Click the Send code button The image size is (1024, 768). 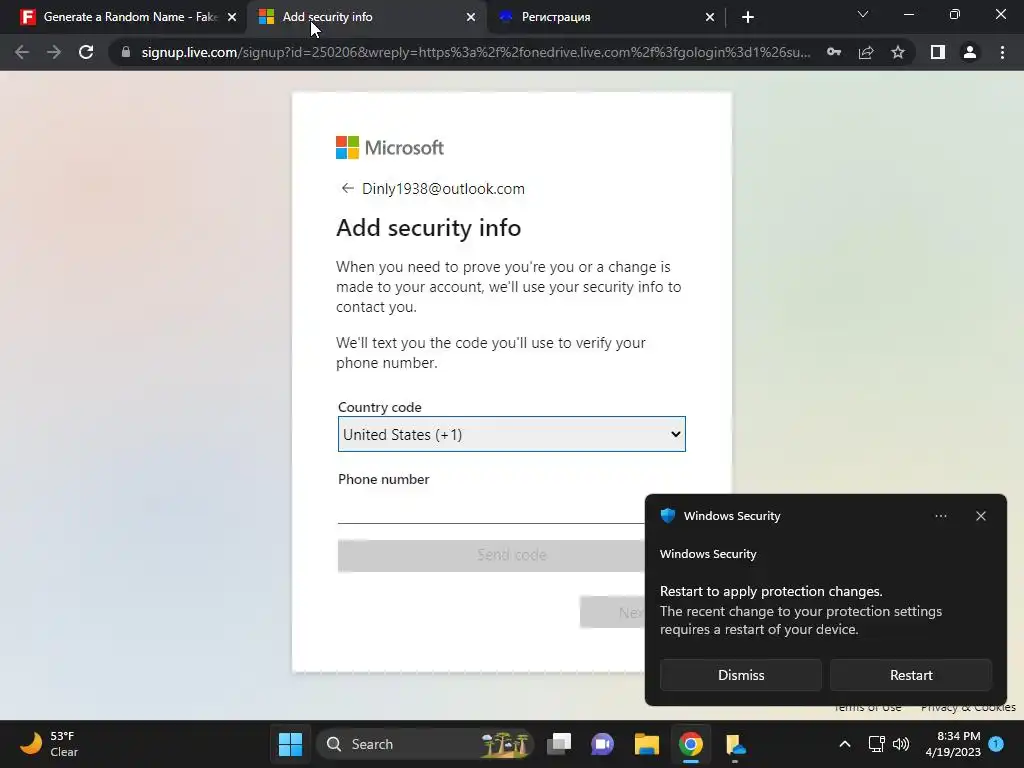[490, 555]
